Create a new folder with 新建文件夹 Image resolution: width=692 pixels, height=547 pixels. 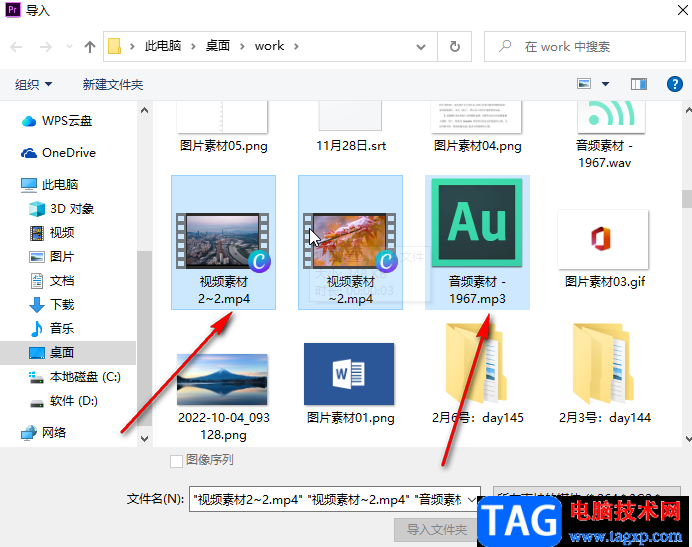point(113,84)
